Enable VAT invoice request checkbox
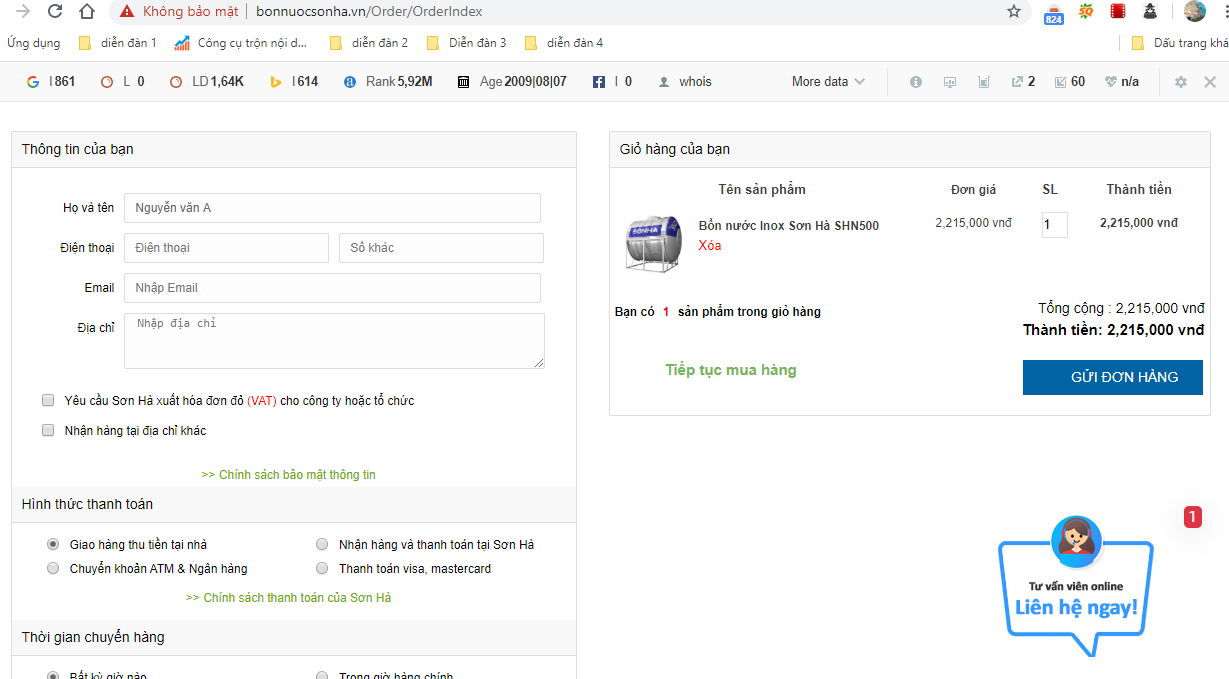1229x679 pixels. [48, 400]
